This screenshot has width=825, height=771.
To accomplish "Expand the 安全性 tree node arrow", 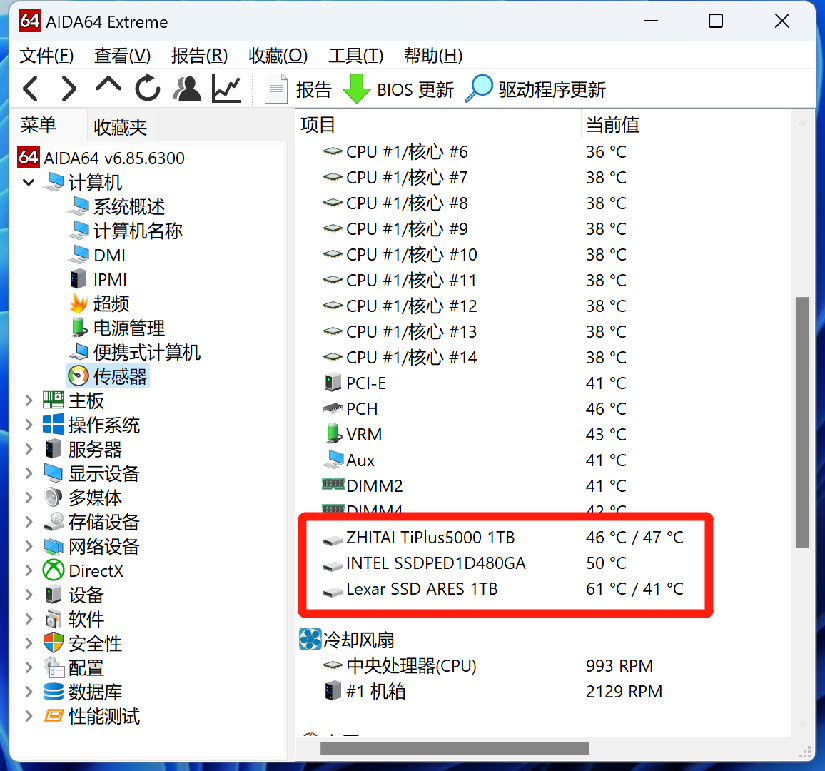I will [29, 643].
